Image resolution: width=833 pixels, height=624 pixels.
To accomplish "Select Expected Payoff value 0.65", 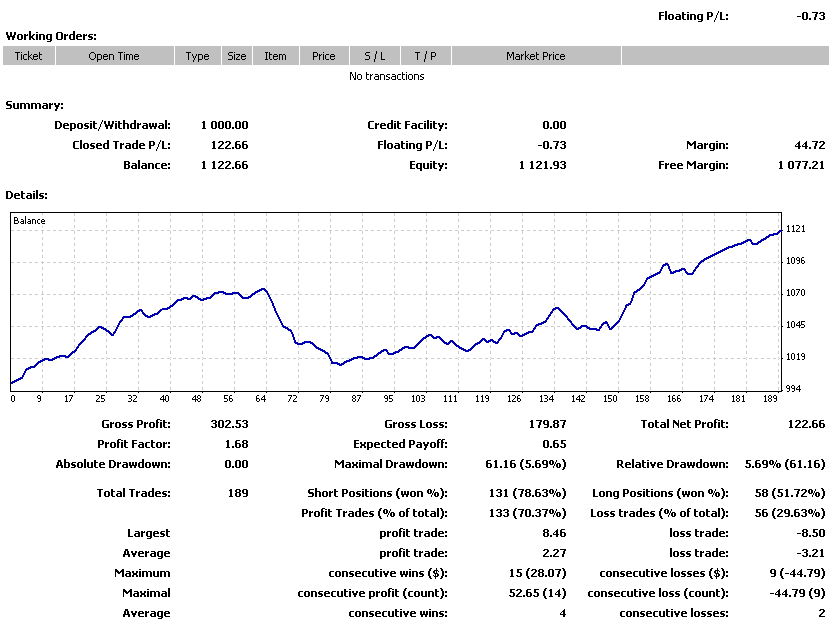I will (x=554, y=444).
